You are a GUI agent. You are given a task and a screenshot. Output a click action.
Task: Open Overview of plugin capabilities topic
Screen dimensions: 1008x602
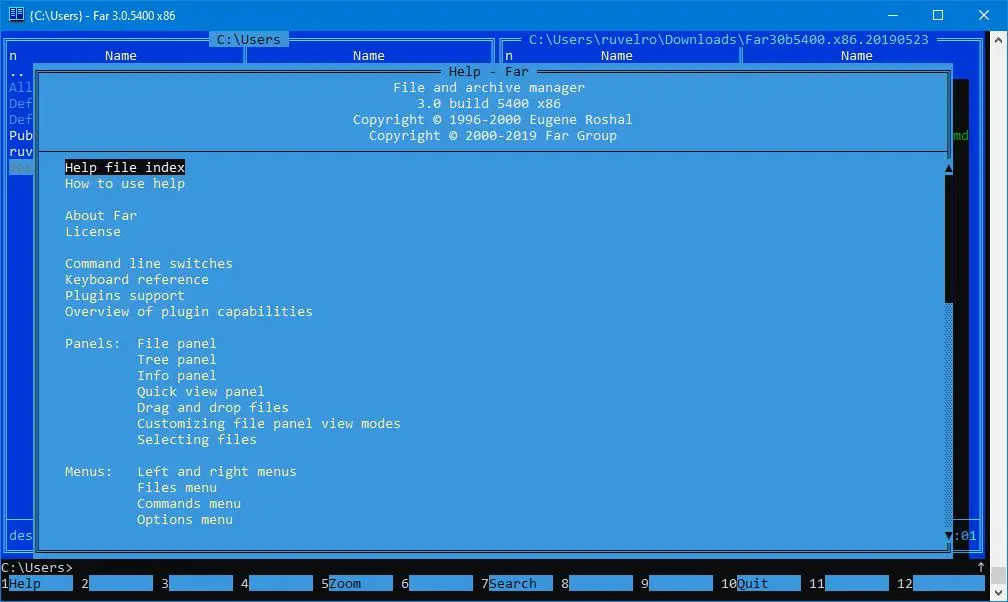coord(188,311)
